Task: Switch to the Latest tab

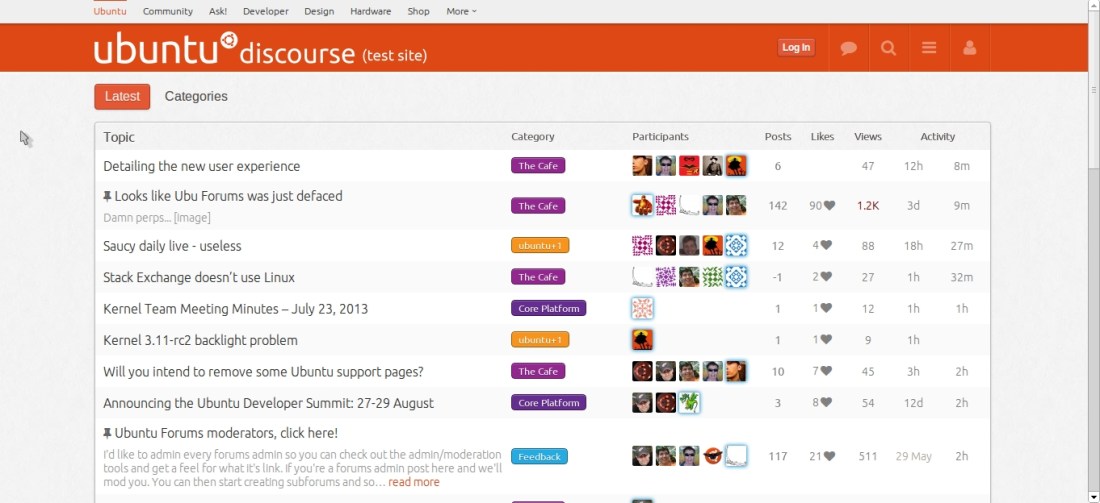Action: 122,97
